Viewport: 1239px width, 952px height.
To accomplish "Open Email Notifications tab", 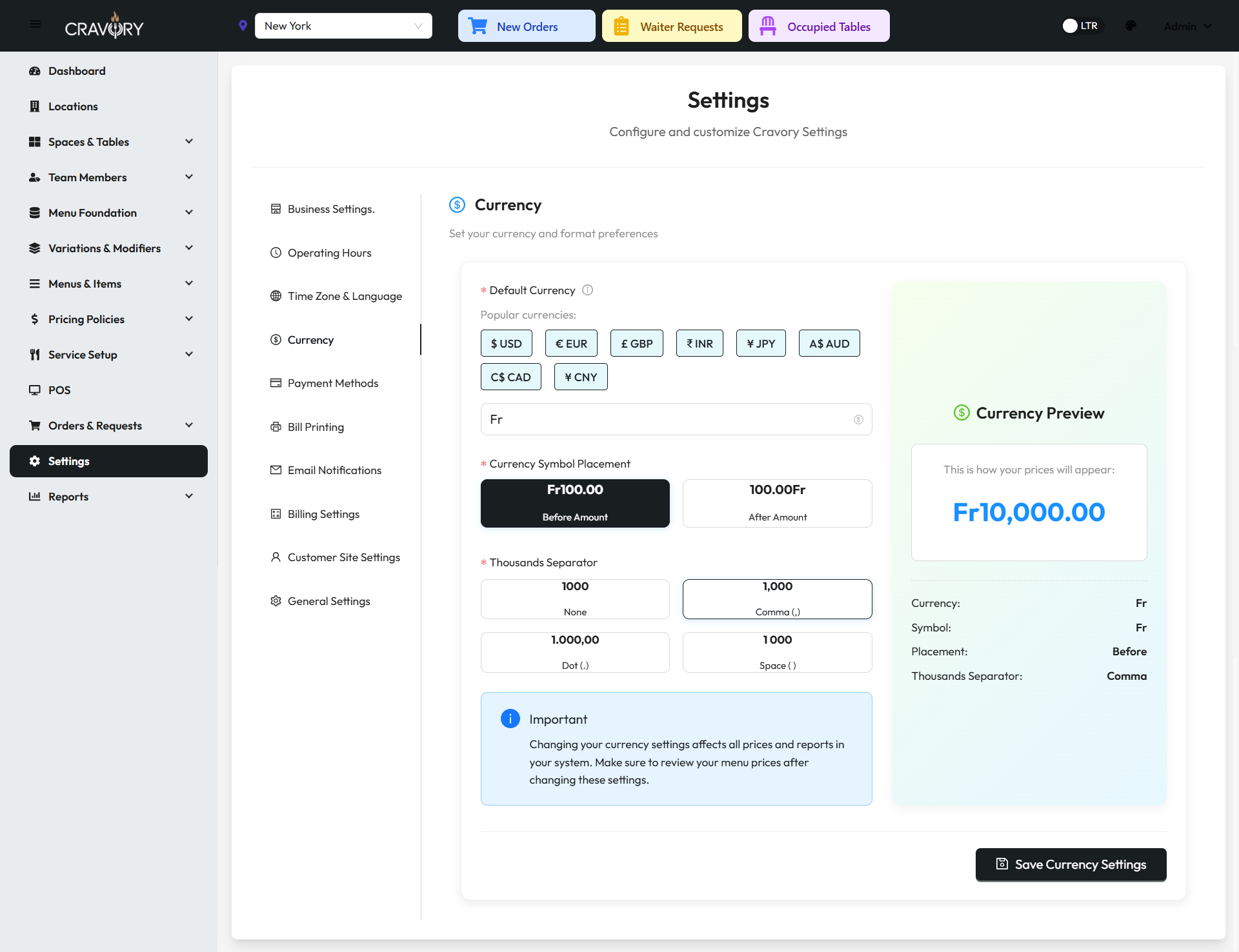I will click(334, 470).
